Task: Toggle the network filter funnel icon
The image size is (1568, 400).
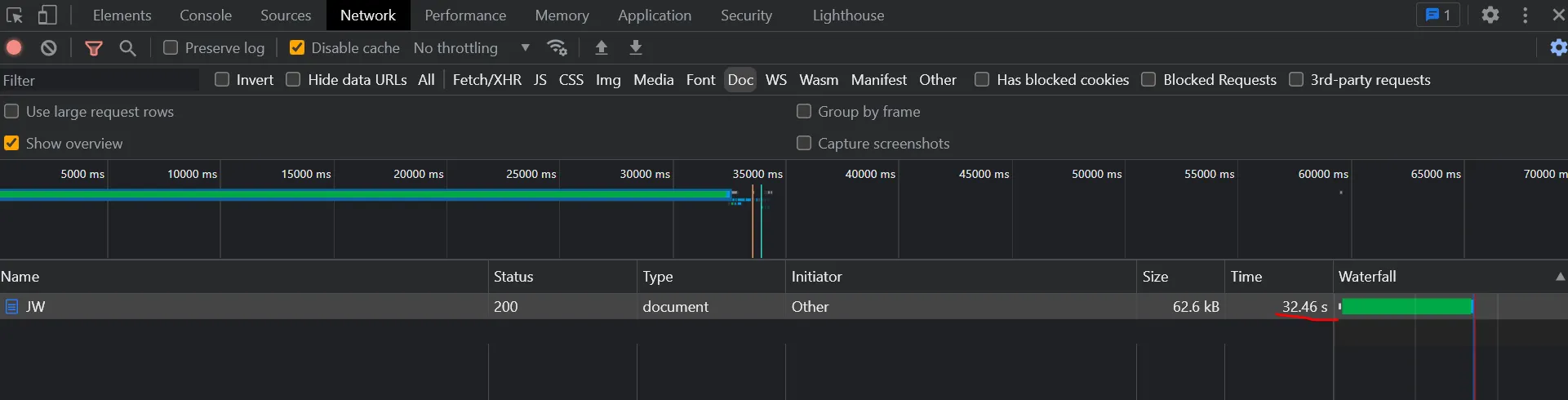Action: point(94,48)
